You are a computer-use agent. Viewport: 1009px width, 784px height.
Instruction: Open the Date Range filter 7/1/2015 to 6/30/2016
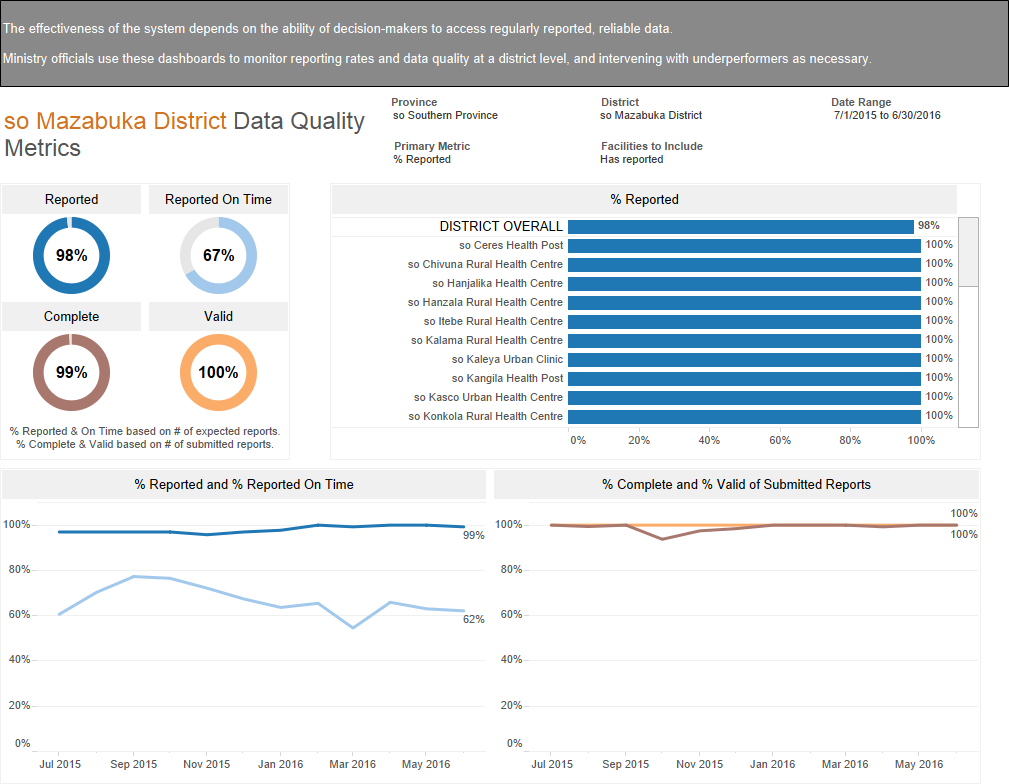(887, 115)
